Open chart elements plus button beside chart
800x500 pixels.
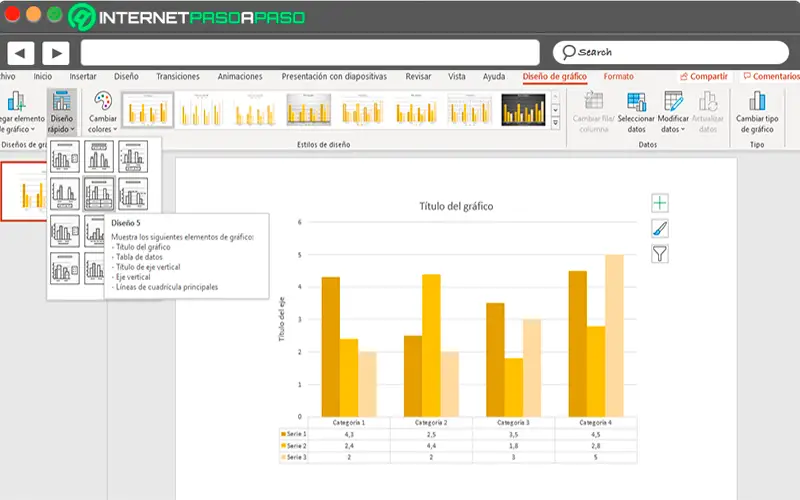(x=660, y=203)
